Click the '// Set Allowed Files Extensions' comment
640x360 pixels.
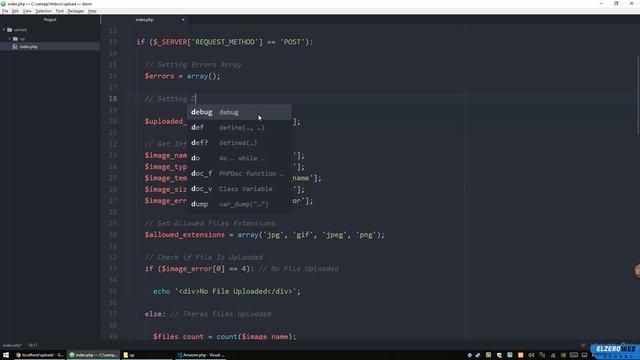[x=210, y=223]
